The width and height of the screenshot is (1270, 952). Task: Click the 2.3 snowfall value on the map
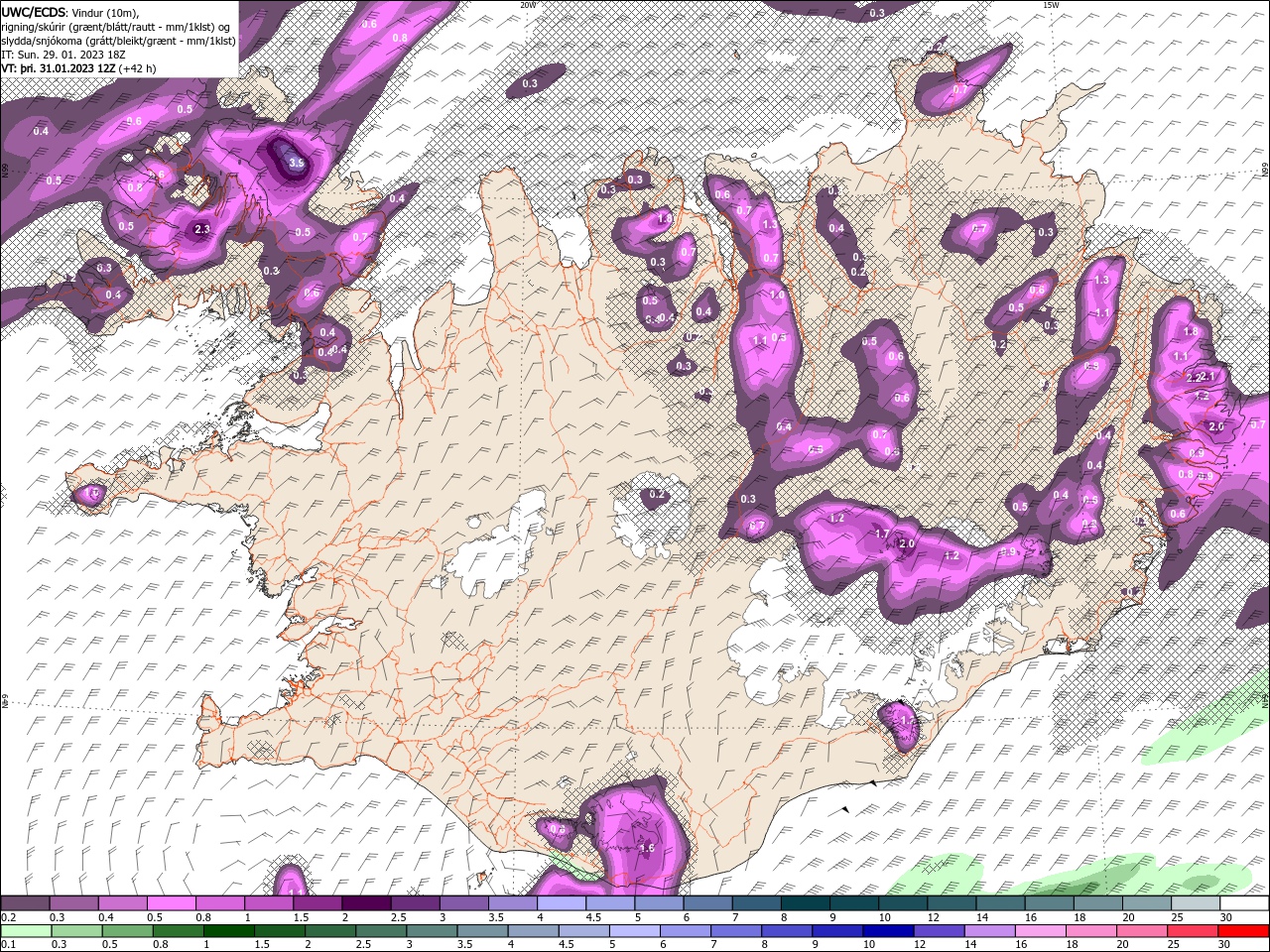[x=201, y=229]
